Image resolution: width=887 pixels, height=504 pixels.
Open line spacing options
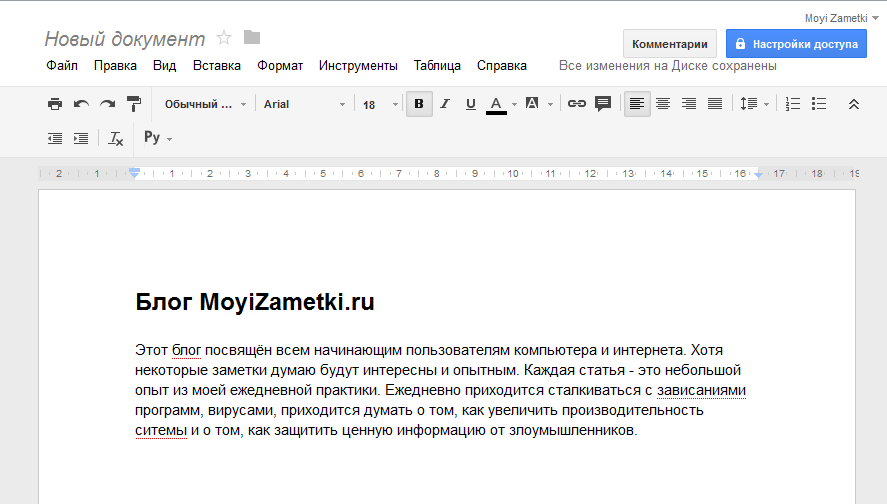point(749,104)
